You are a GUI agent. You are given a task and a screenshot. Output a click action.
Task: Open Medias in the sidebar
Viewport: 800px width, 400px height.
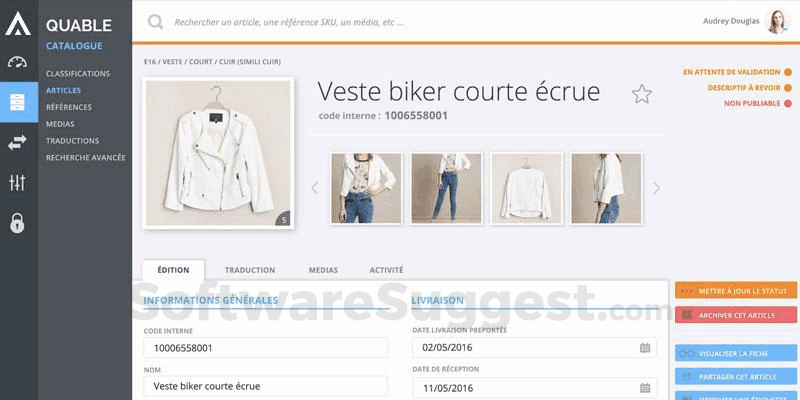pos(60,124)
